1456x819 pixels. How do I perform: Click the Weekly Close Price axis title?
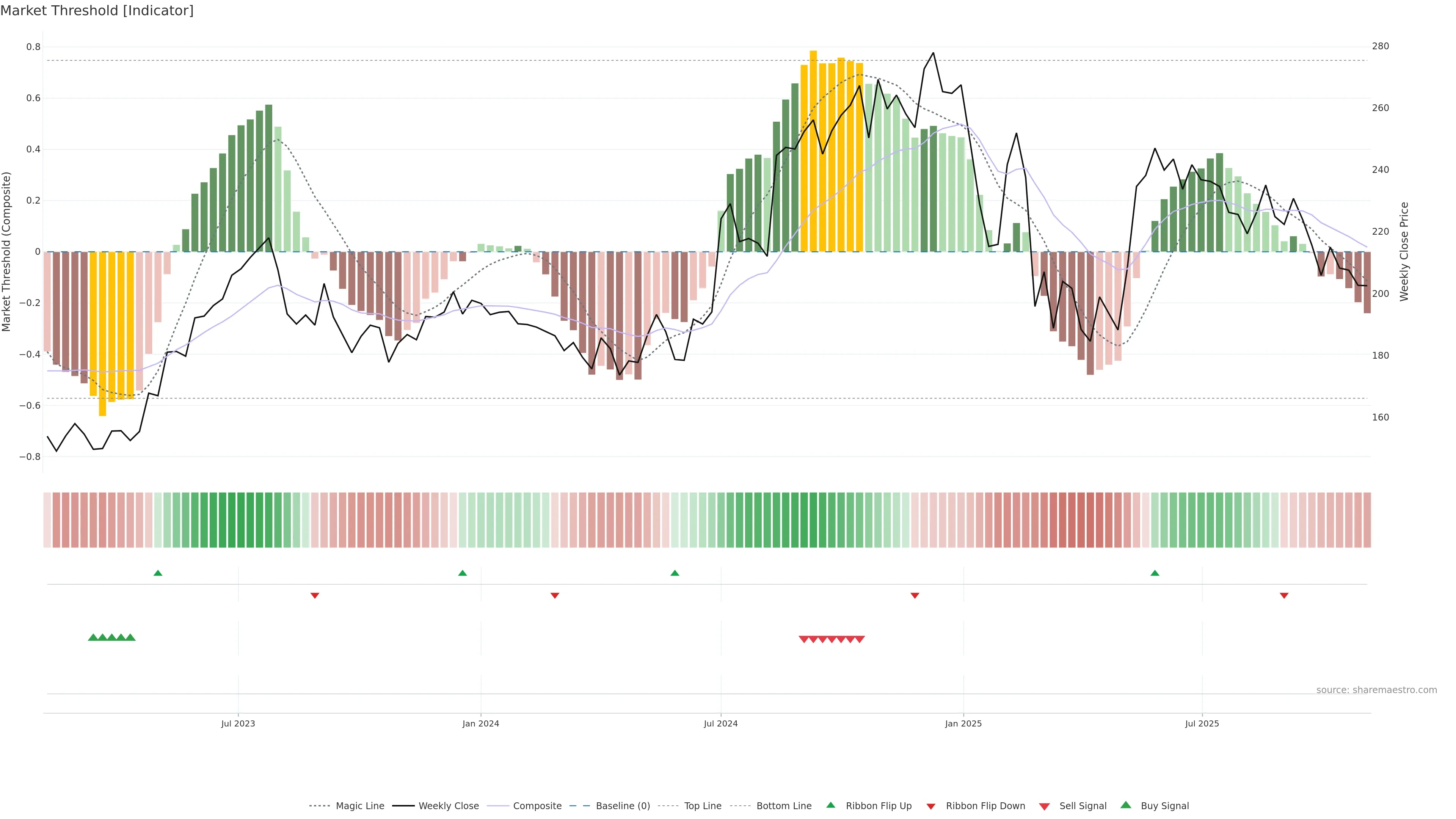(1404, 251)
